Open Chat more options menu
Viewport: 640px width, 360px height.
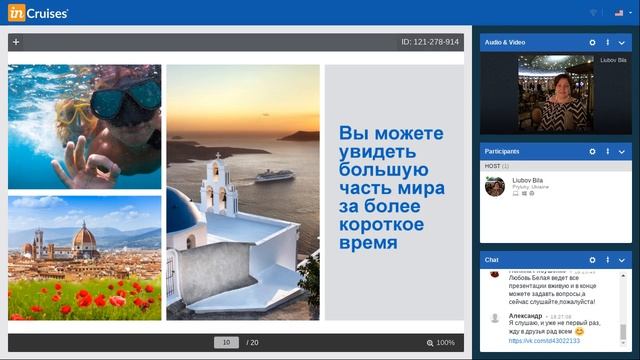point(607,260)
